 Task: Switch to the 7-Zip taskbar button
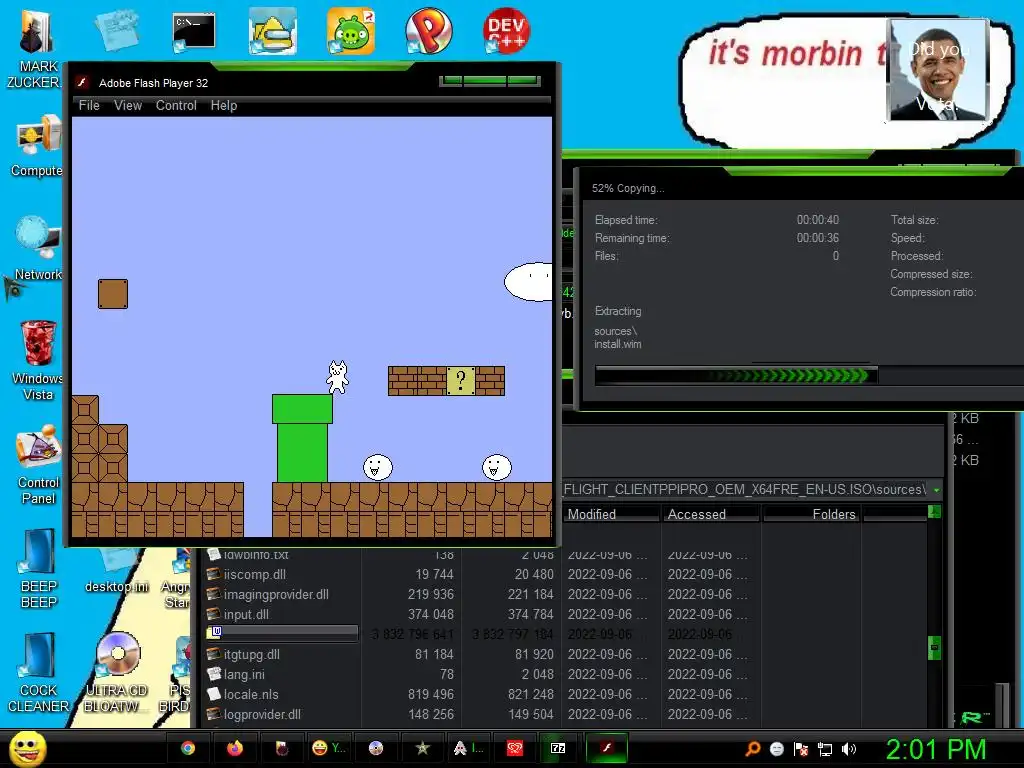(x=558, y=748)
